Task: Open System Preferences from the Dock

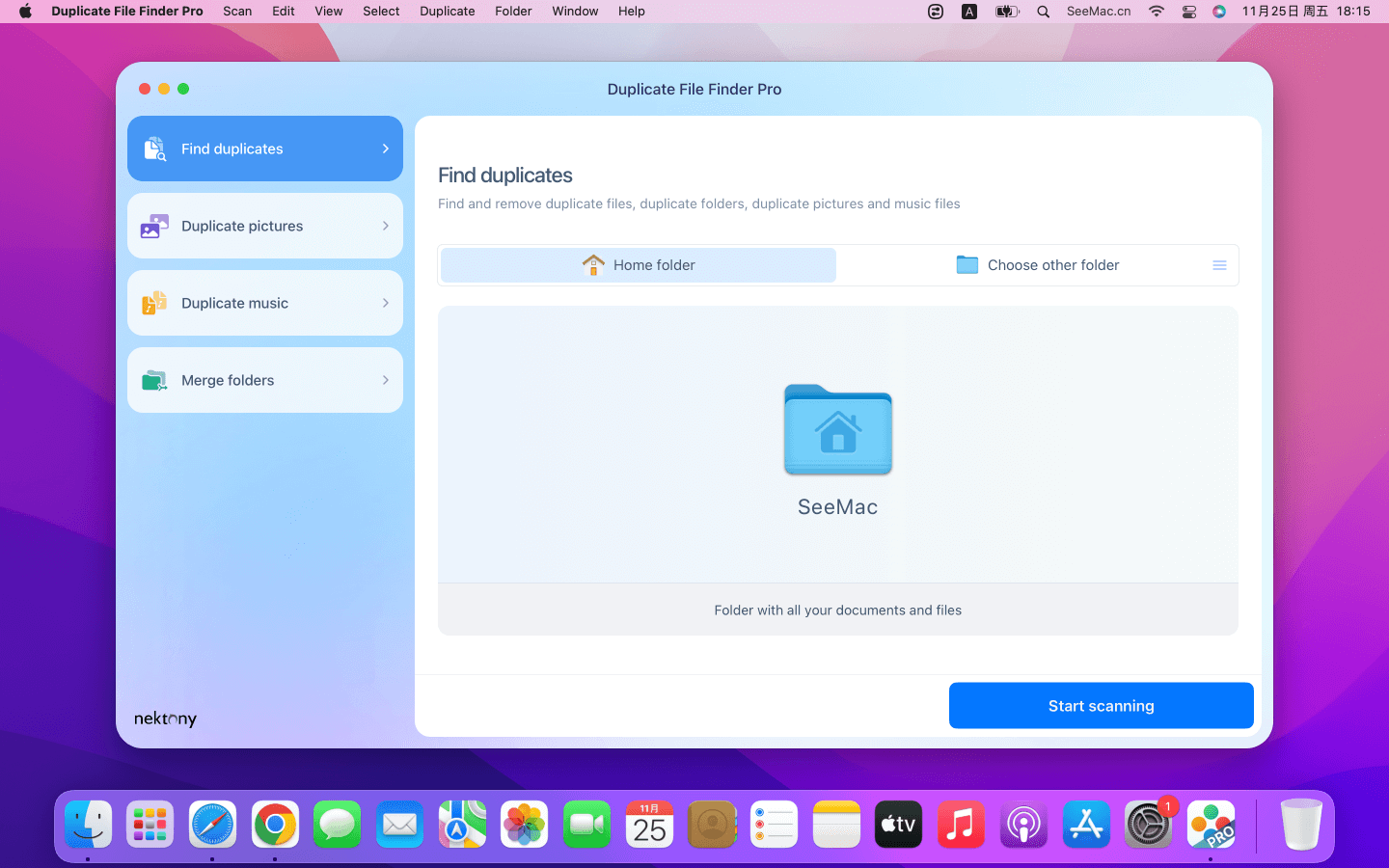Action: [1149, 825]
